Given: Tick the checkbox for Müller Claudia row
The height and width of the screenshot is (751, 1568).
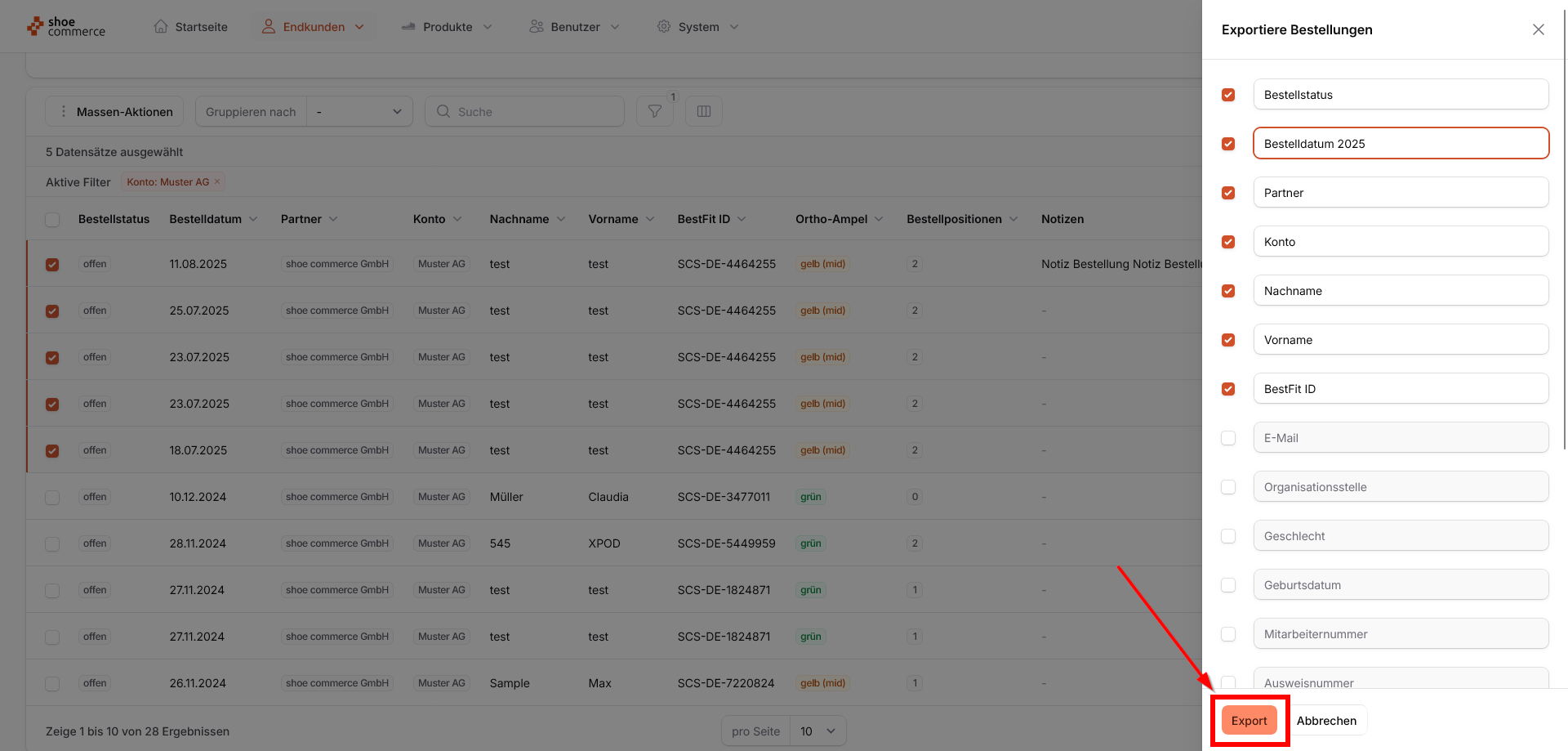Looking at the screenshot, I should click(52, 497).
